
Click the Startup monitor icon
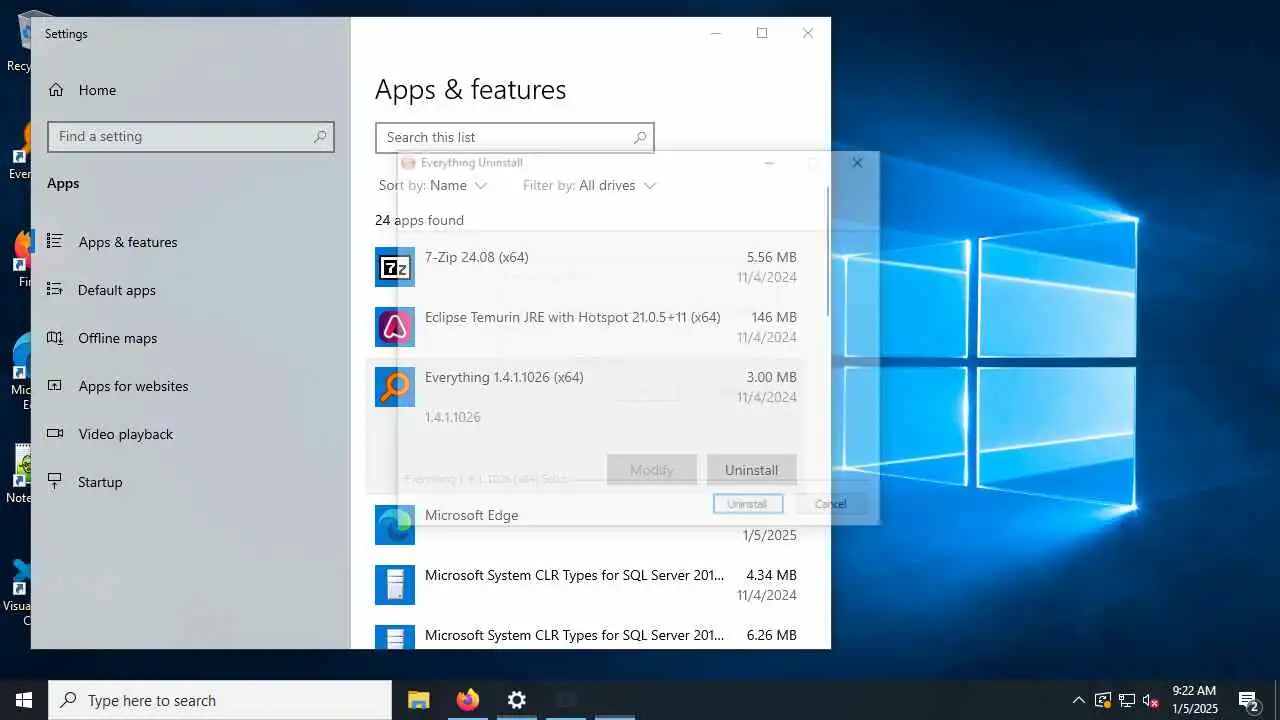pyautogui.click(x=55, y=481)
